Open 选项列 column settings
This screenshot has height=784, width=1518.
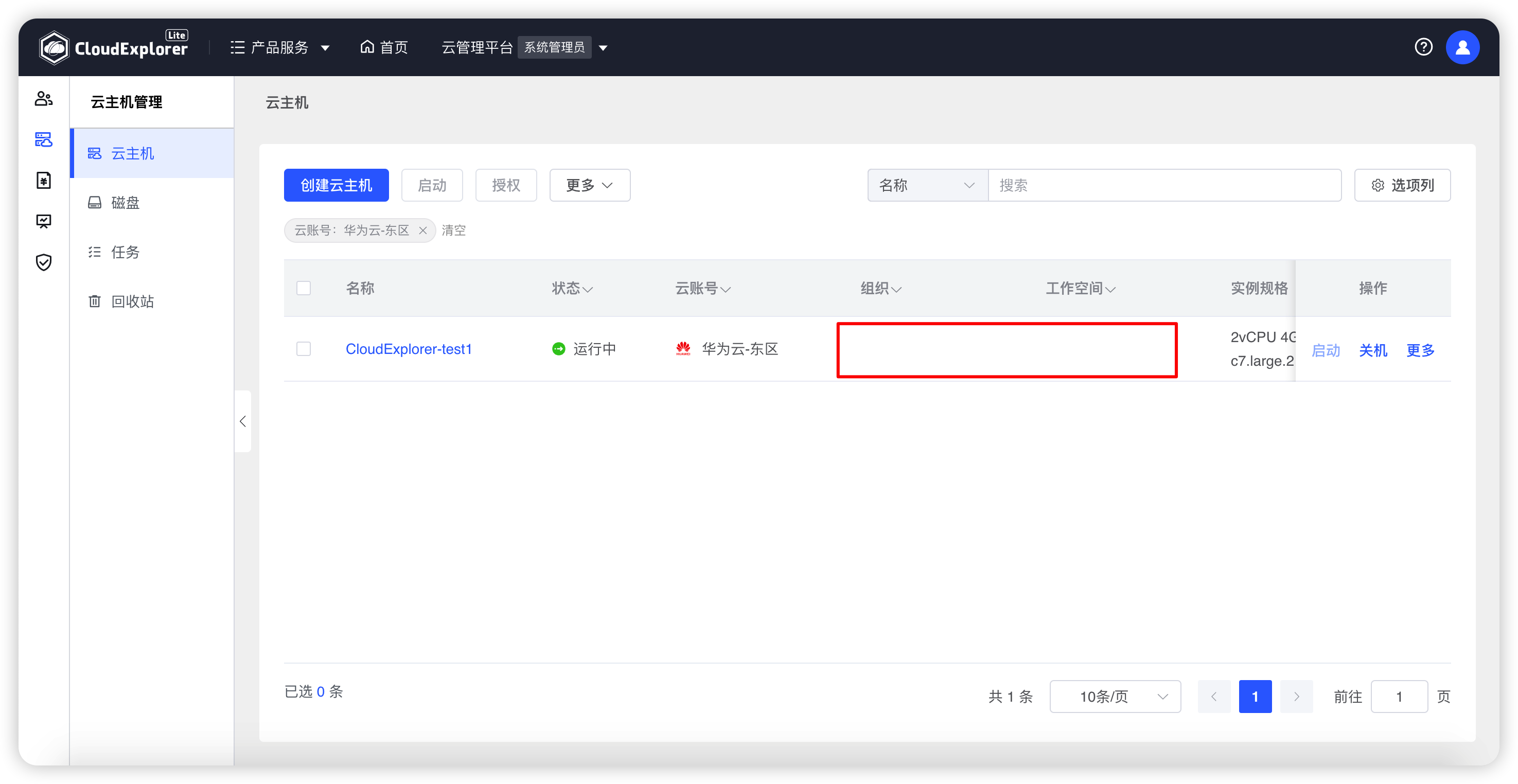tap(1402, 185)
